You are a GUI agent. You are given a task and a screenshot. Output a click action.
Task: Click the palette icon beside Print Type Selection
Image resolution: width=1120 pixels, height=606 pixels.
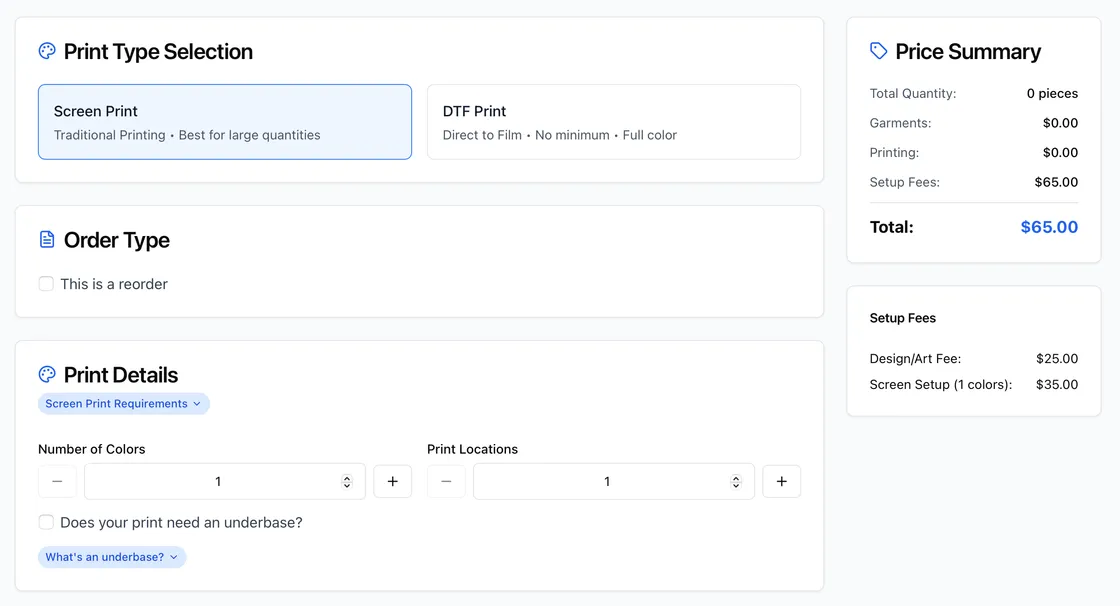(x=46, y=50)
